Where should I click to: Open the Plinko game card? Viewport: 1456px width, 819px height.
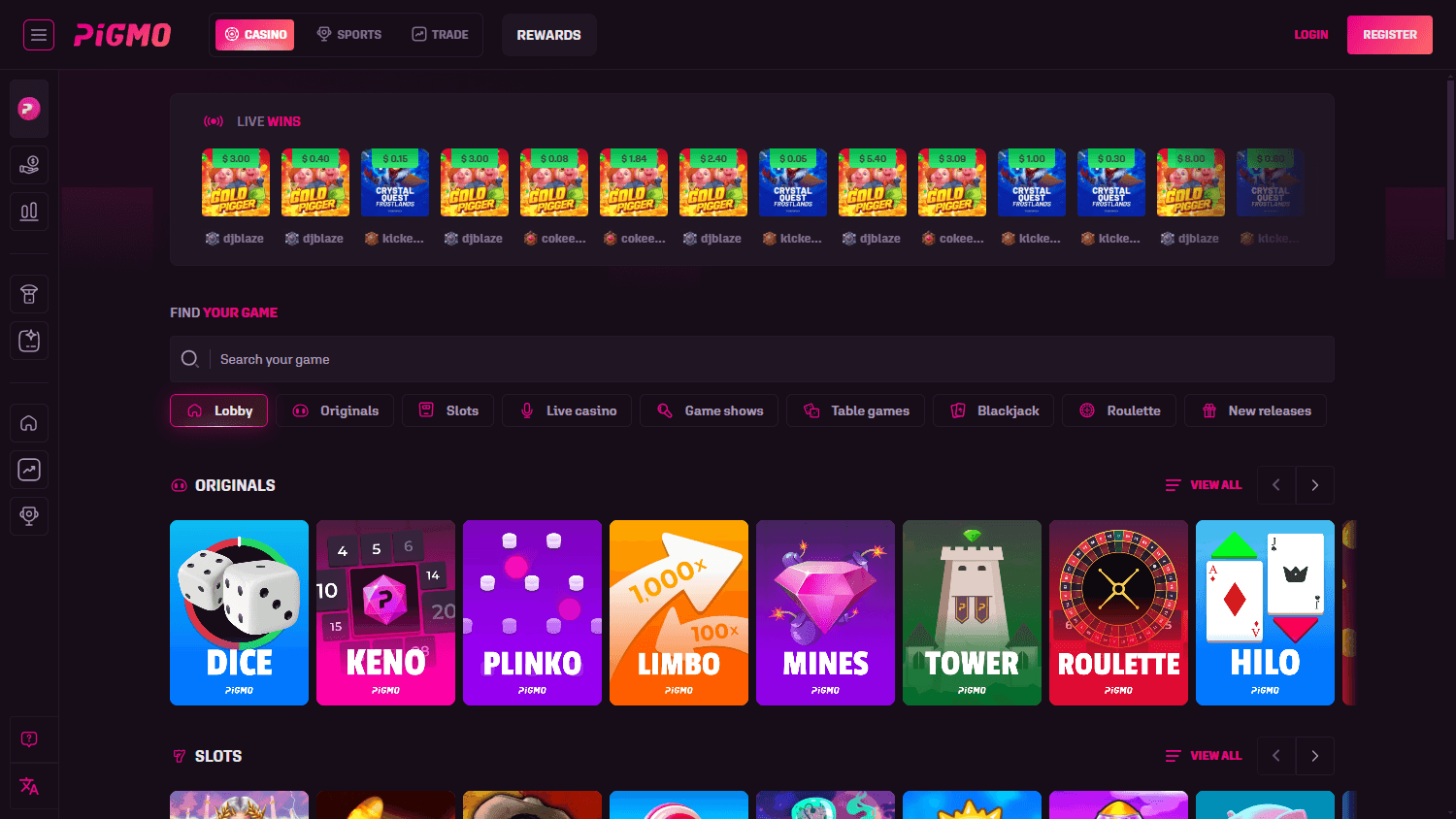(532, 612)
